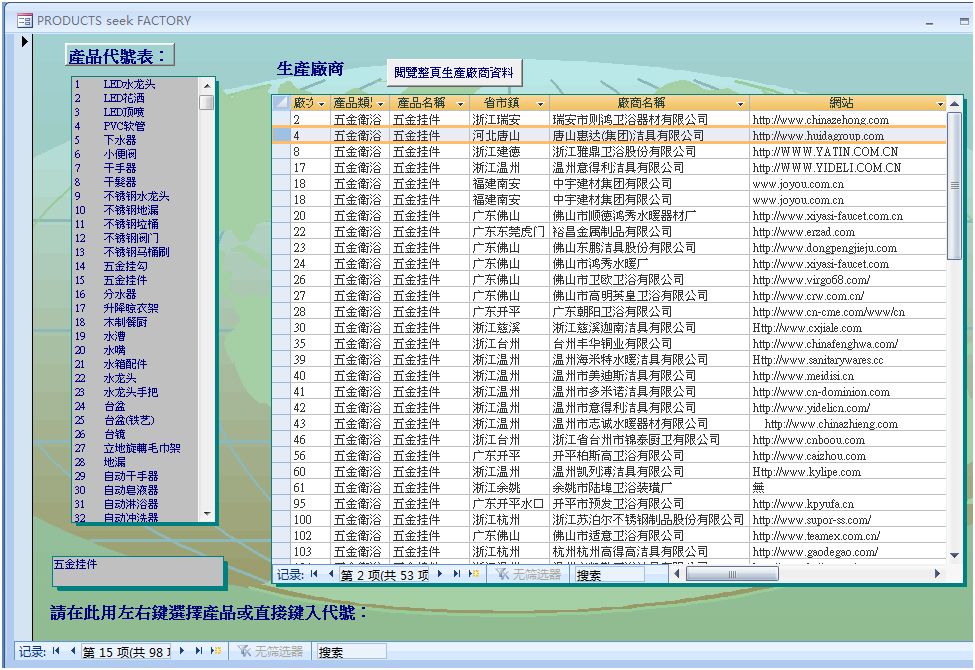Image resolution: width=975 pixels, height=670 pixels.
Task: Open the 產品名稱 column header dropdown
Action: 460,104
